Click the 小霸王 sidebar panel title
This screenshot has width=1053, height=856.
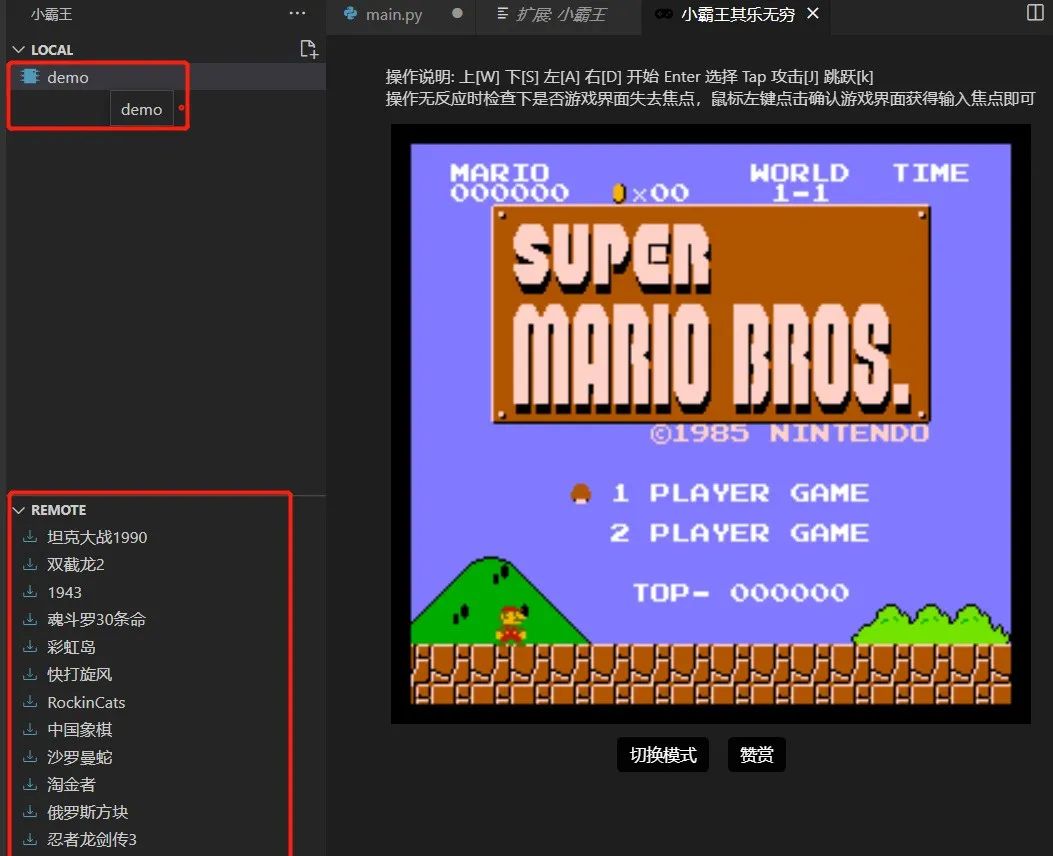pos(51,14)
